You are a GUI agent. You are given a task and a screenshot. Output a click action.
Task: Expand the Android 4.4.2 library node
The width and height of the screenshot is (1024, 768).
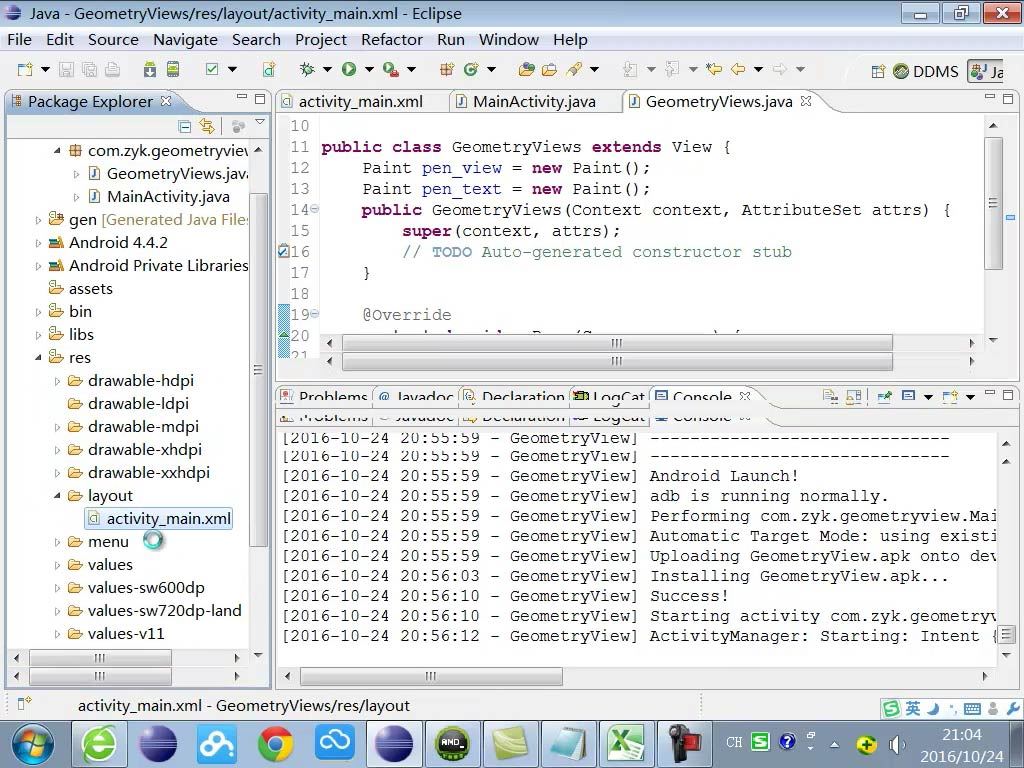[39, 243]
